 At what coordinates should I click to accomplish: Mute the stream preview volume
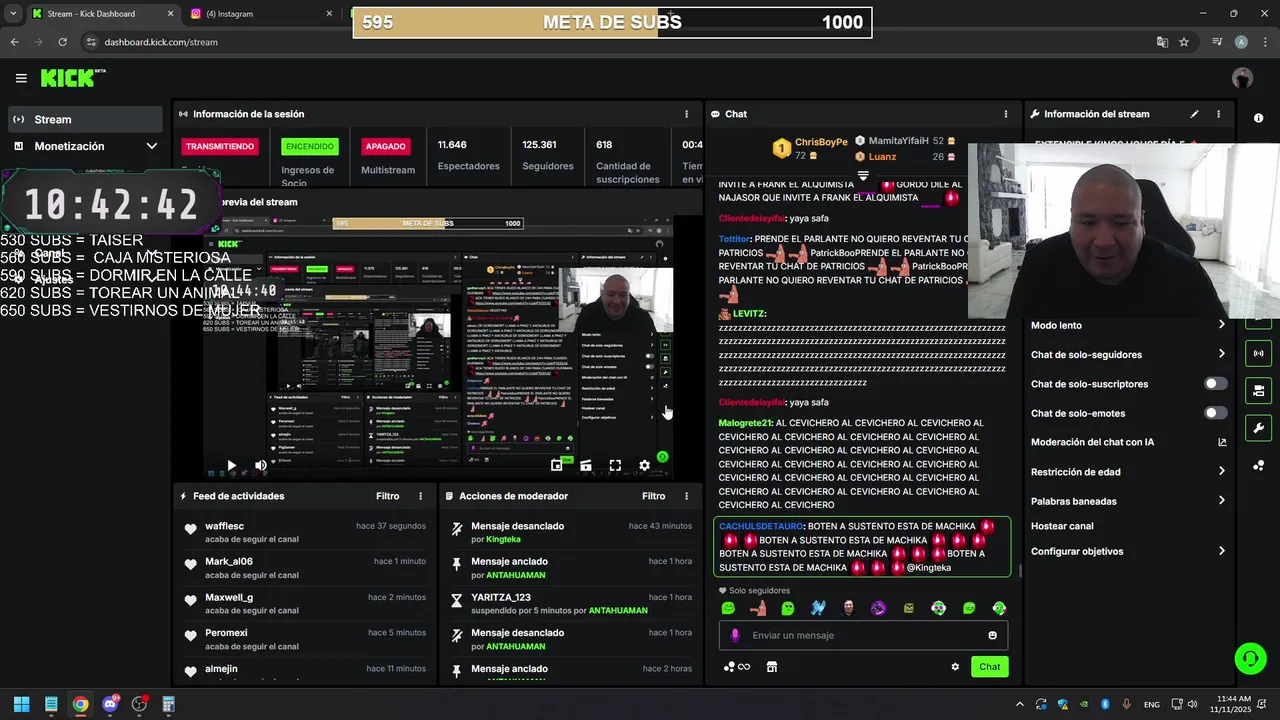pyautogui.click(x=261, y=465)
